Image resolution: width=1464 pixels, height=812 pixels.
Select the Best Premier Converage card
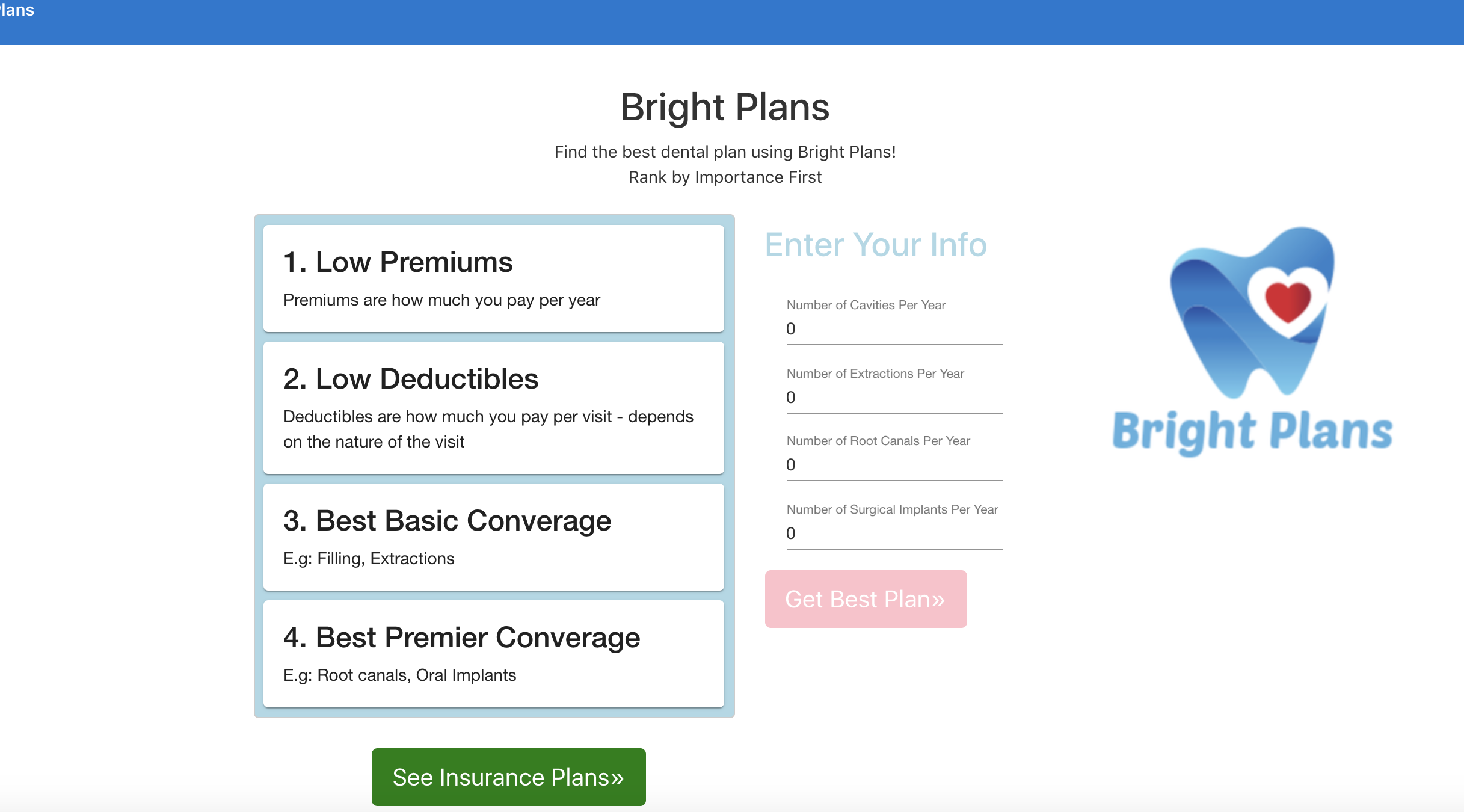tap(493, 652)
